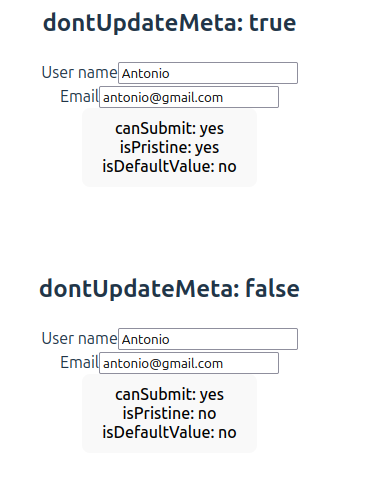Viewport: 369px width, 482px height.
Task: Click the "dontUpdateMeta: false" heading
Action: click(169, 289)
